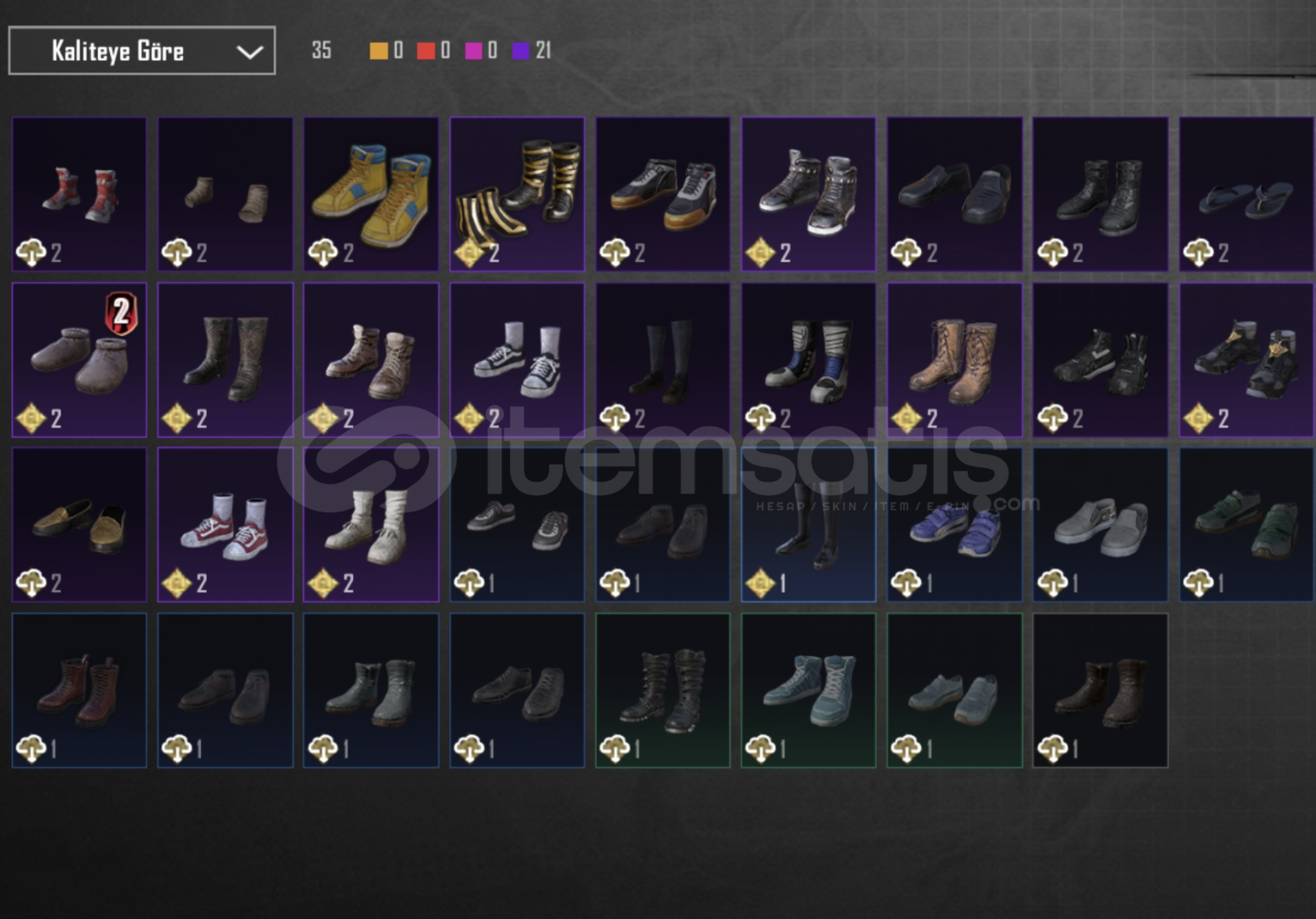Image resolution: width=1316 pixels, height=919 pixels.
Task: Select the dark flip-flops item
Action: point(1246,194)
